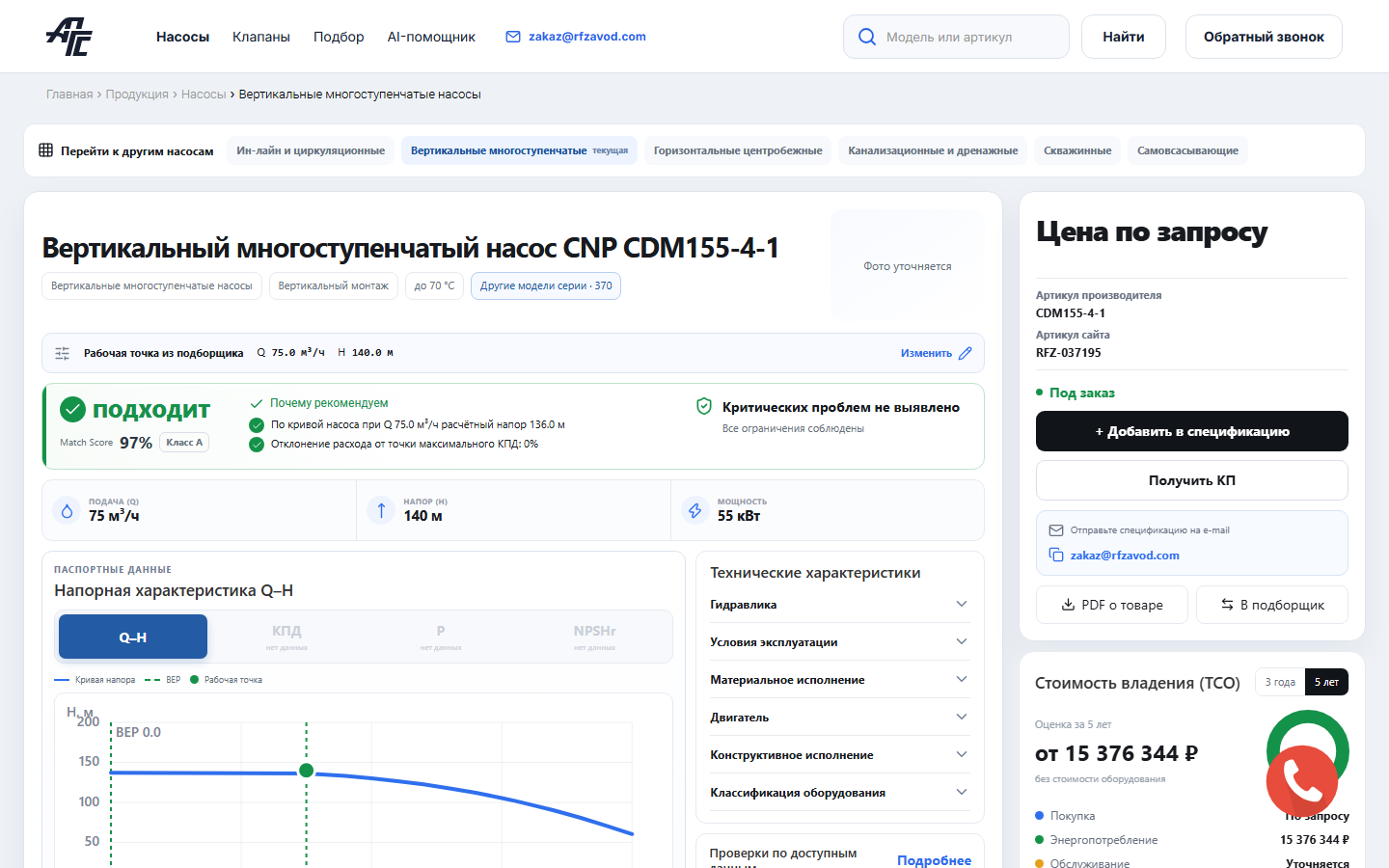Click the sliders icon beside 'Рабочая точка'

point(63,353)
